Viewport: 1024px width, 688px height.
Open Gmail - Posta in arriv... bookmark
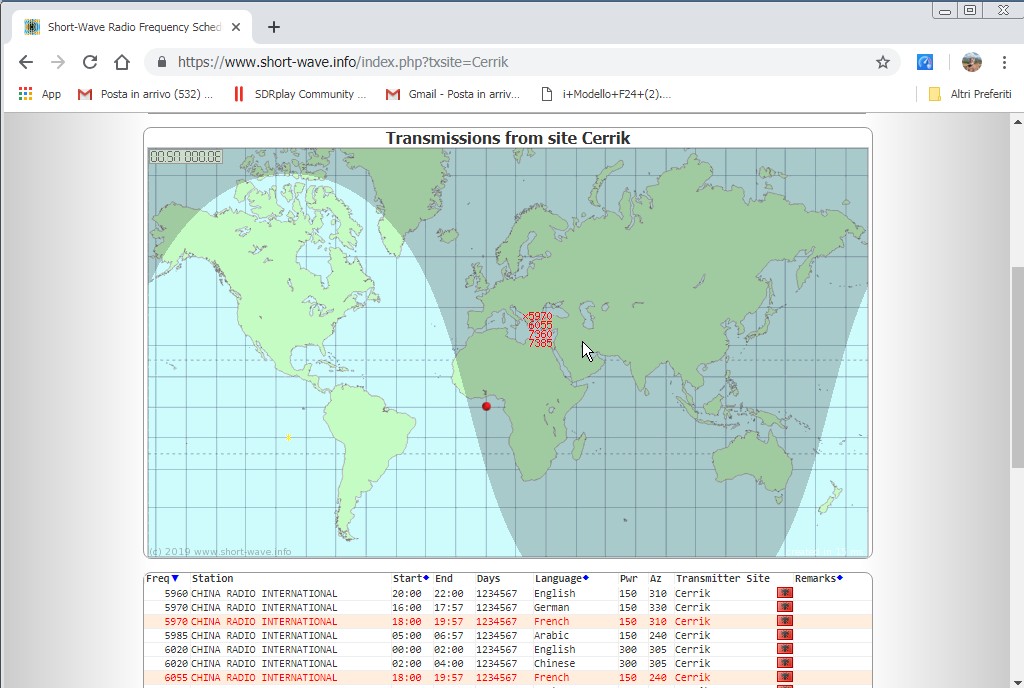pyautogui.click(x=453, y=94)
